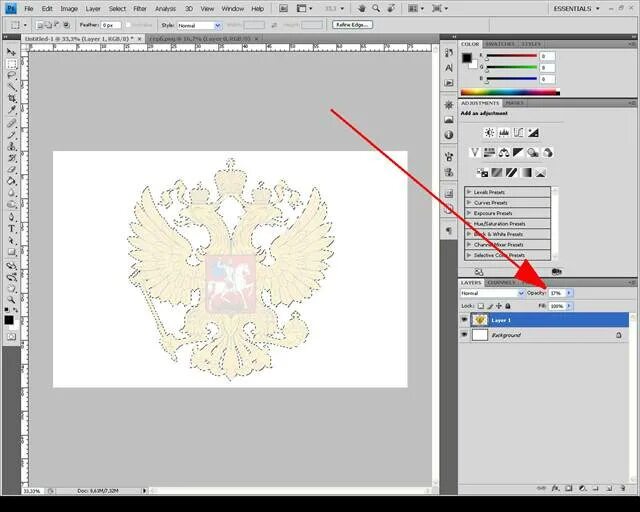
Task: Click the red R color slider
Action: click(x=512, y=56)
